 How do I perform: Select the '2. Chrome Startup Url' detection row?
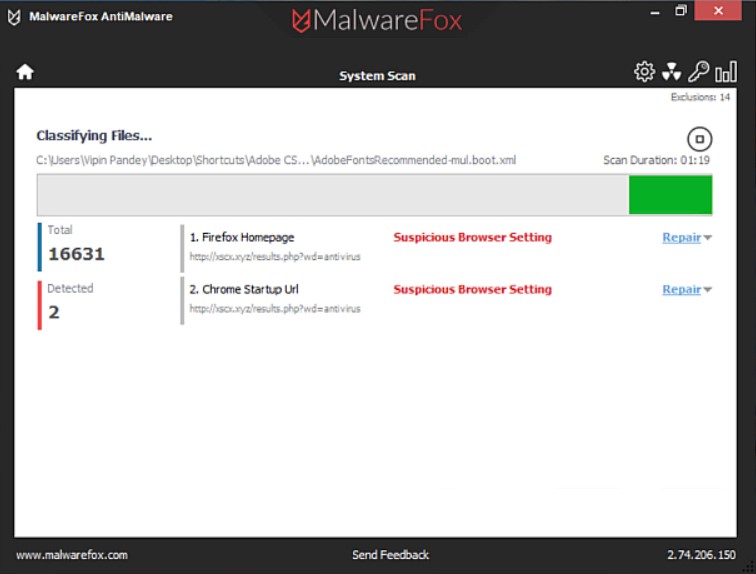pyautogui.click(x=446, y=300)
